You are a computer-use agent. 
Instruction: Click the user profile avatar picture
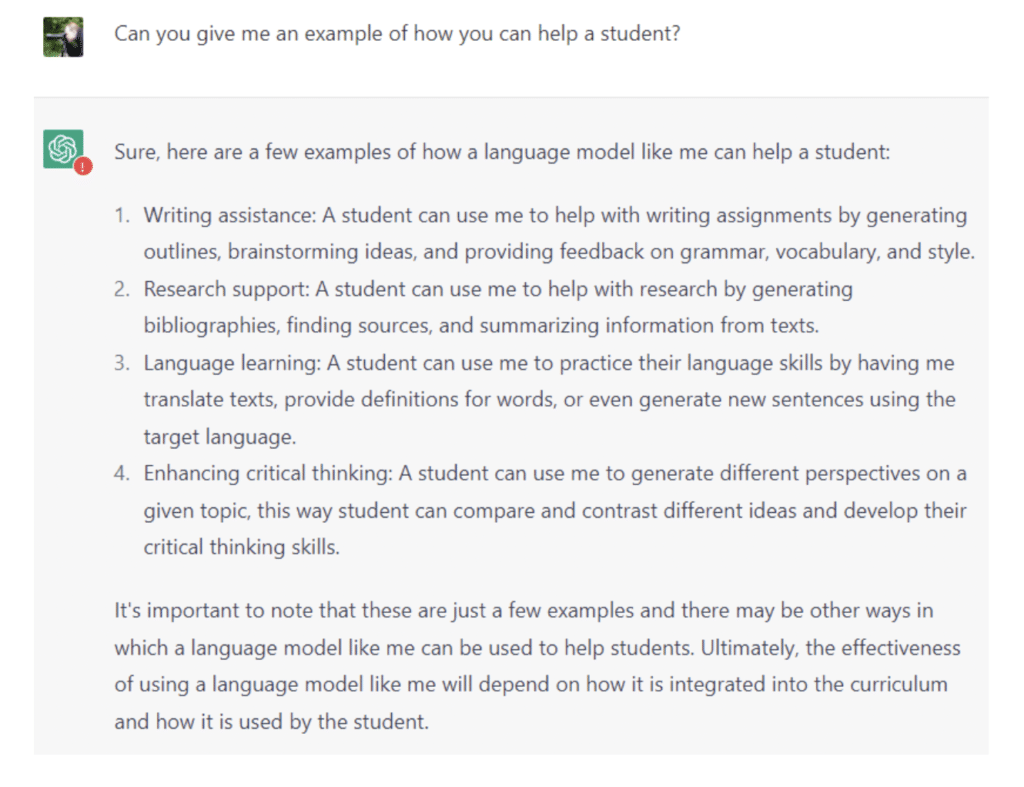pos(63,37)
